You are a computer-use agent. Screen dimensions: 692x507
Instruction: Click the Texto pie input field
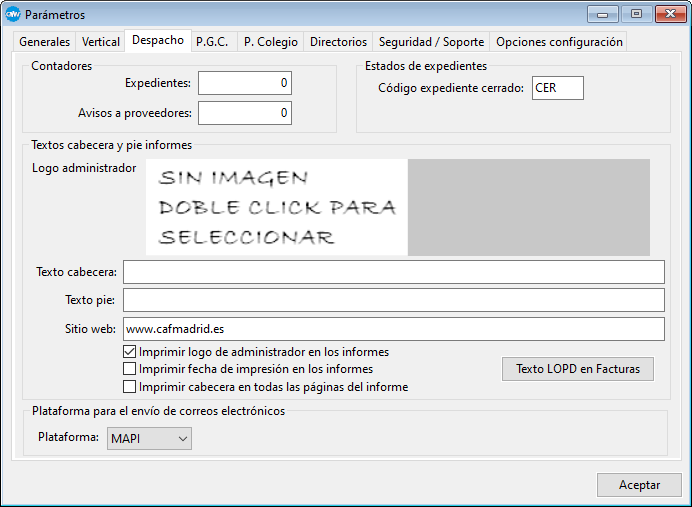point(394,300)
